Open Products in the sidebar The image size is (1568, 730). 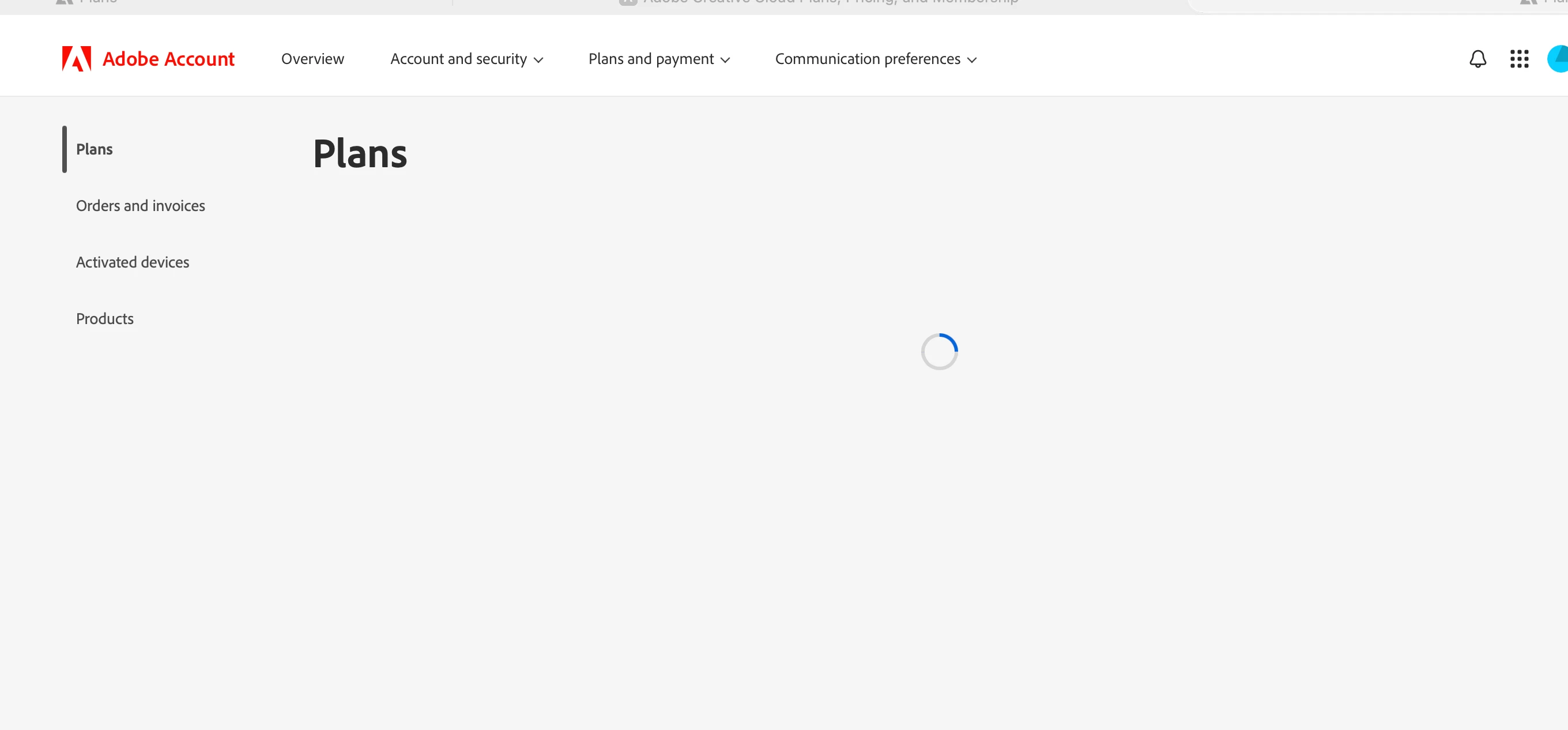point(105,318)
